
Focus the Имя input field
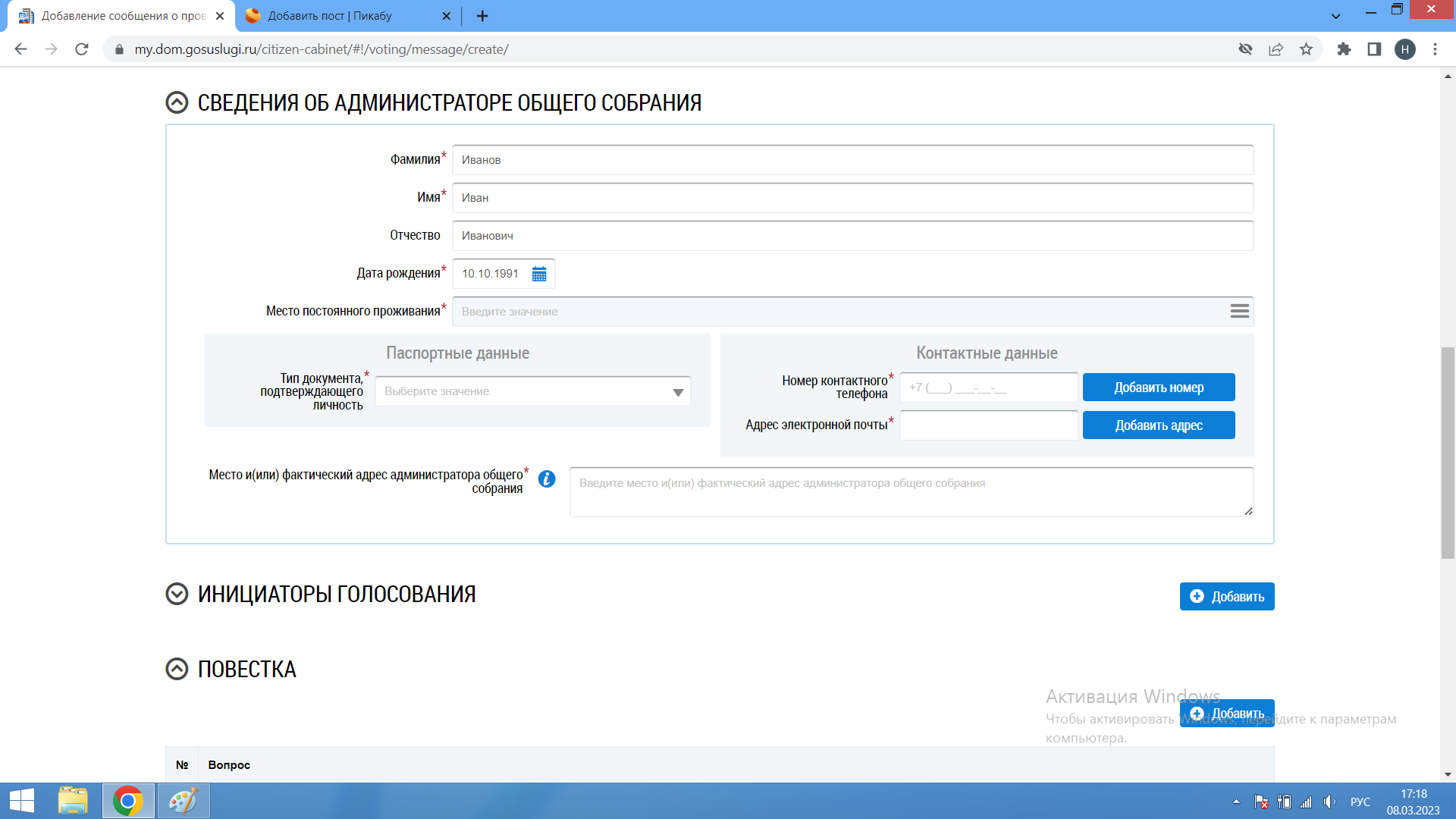pos(852,198)
